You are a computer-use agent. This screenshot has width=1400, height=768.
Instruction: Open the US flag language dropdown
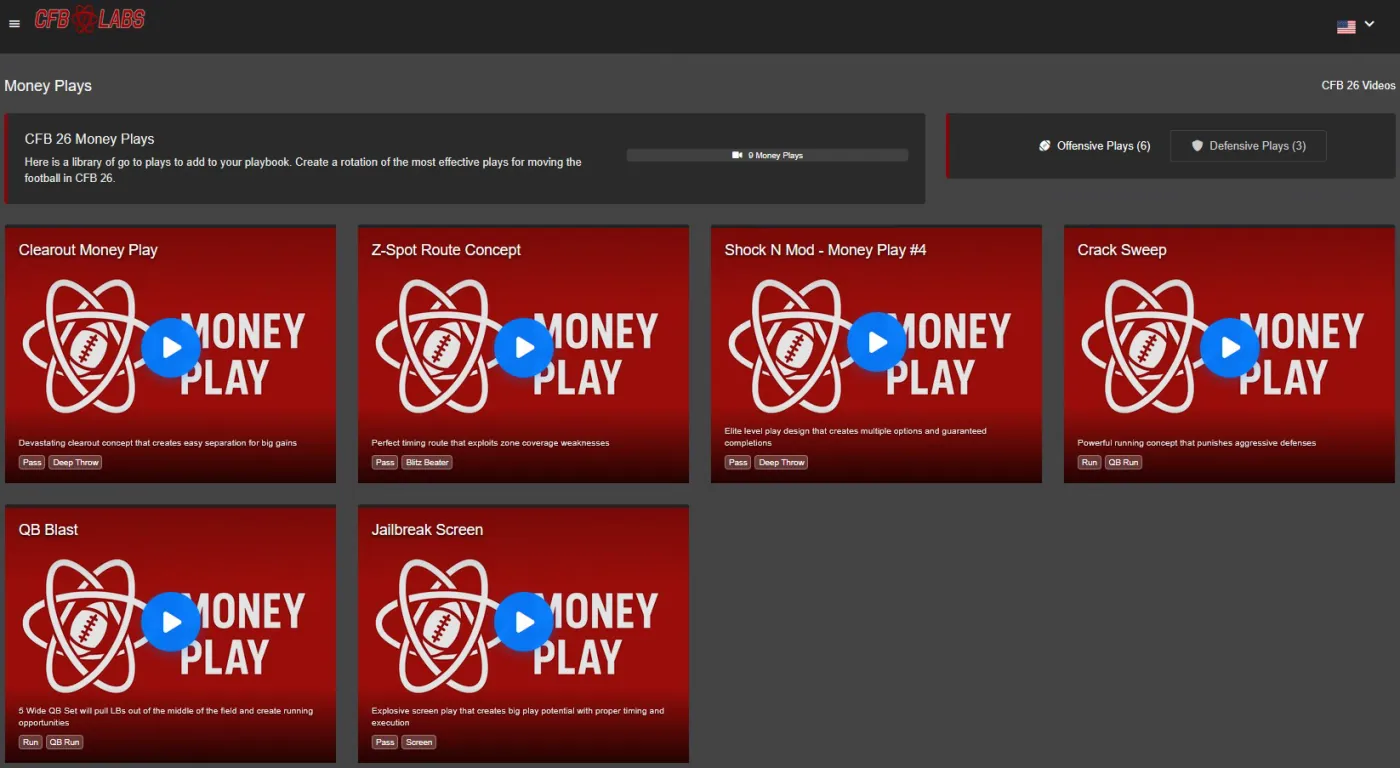click(1346, 27)
